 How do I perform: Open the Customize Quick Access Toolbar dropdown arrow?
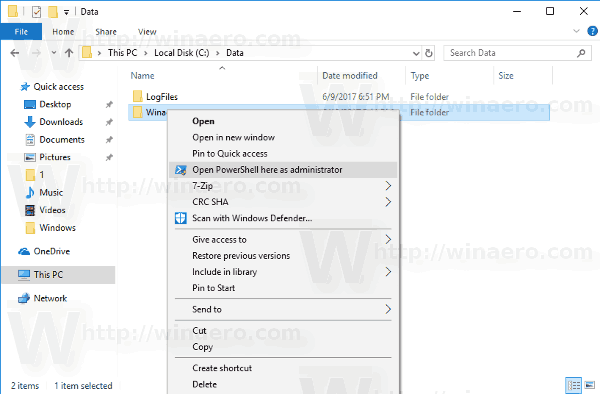pos(66,12)
